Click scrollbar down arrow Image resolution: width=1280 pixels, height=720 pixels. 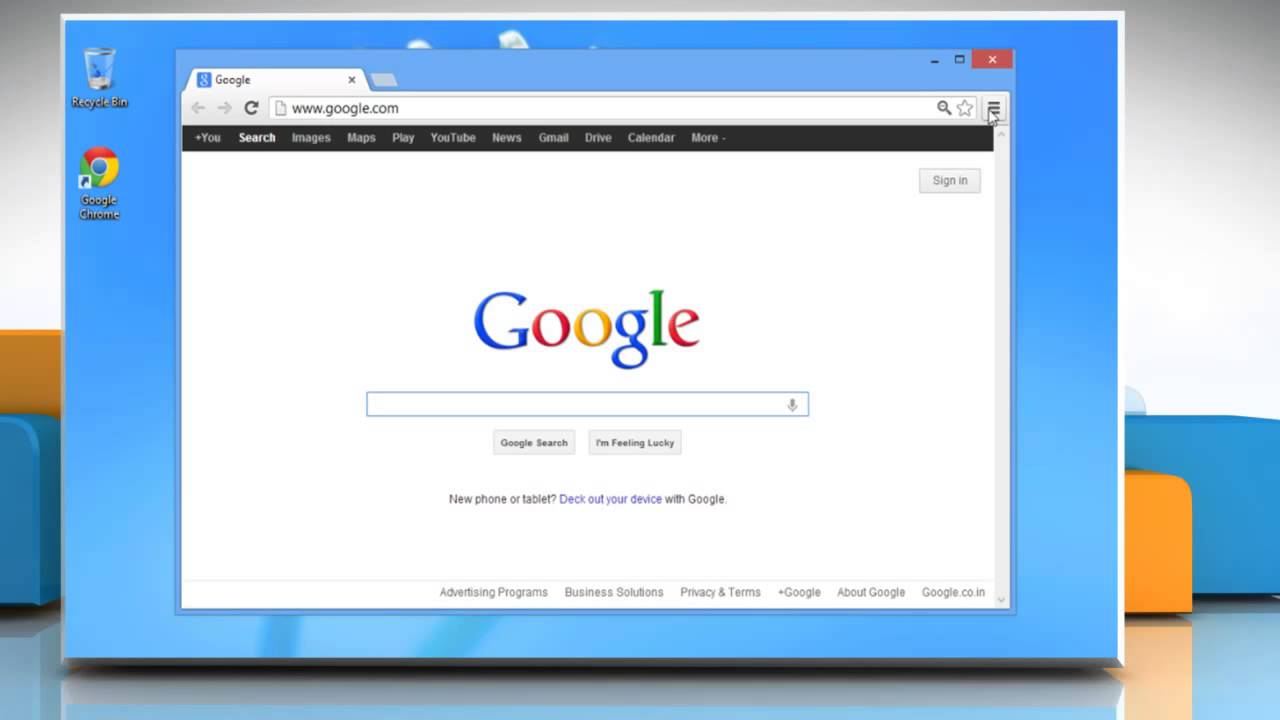pos(1001,599)
